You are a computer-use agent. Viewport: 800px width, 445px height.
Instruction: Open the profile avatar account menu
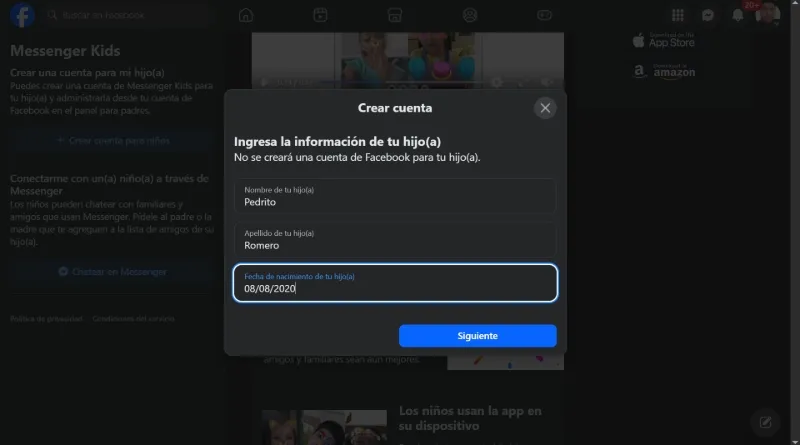pyautogui.click(x=767, y=14)
